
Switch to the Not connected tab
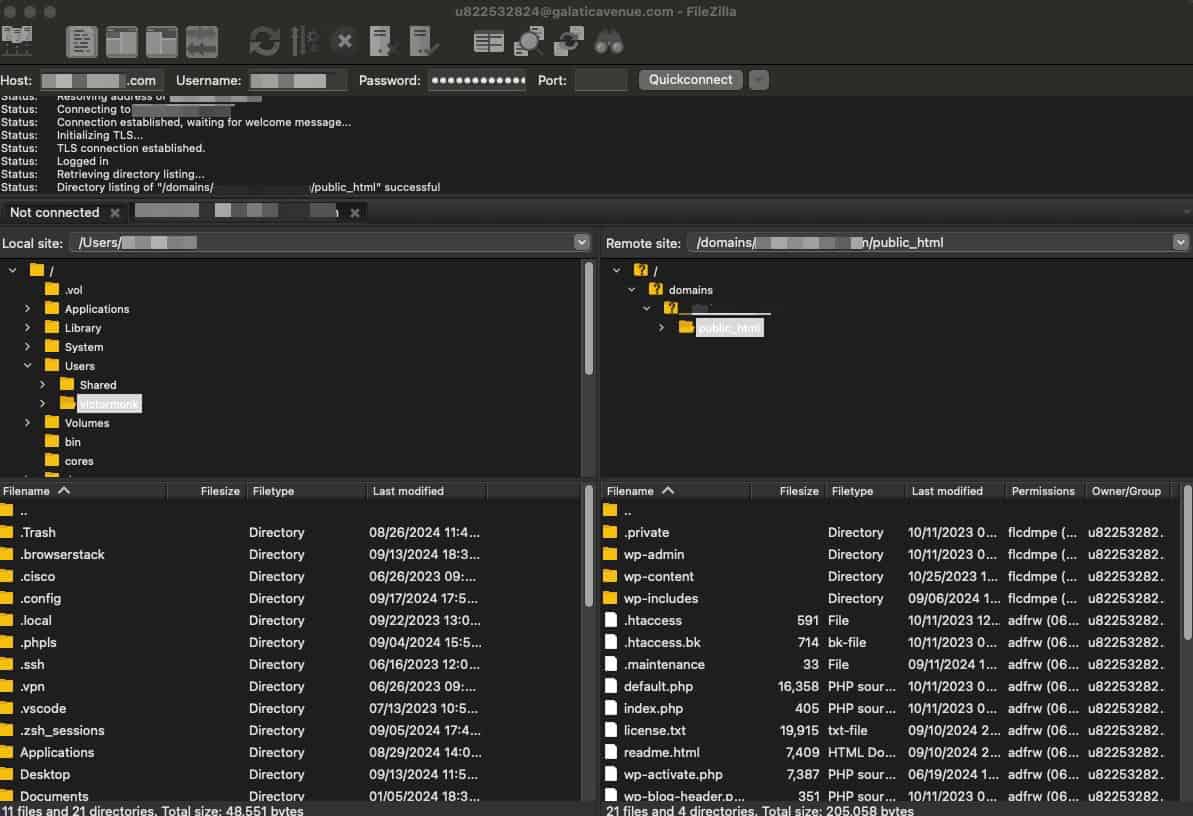coord(54,212)
